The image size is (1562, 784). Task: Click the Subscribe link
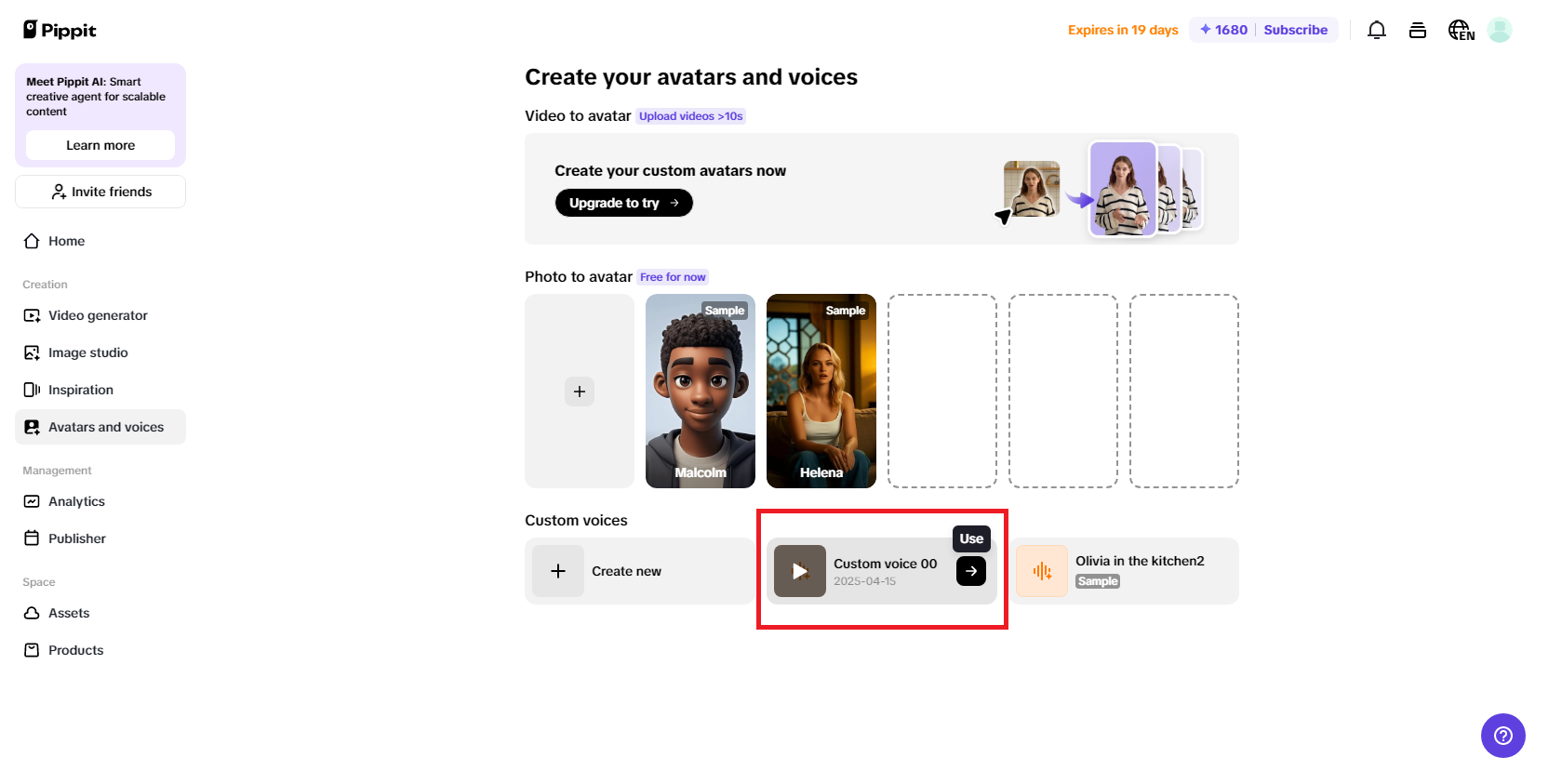pyautogui.click(x=1295, y=30)
